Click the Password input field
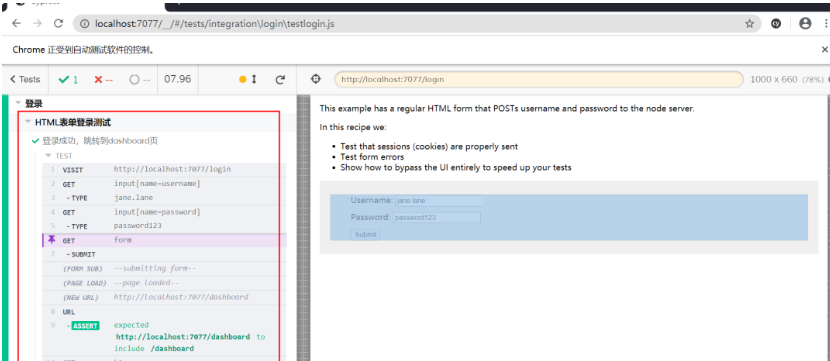The image size is (830, 361). [436, 218]
